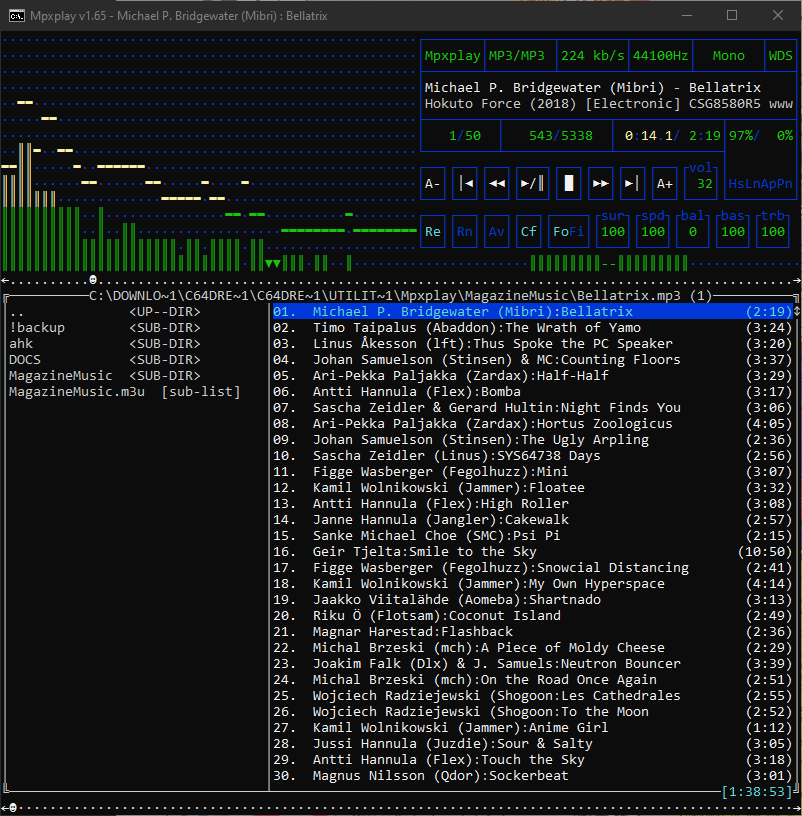Image resolution: width=802 pixels, height=816 pixels.
Task: Select track 17 Snowcial Distancing
Action: (532, 568)
